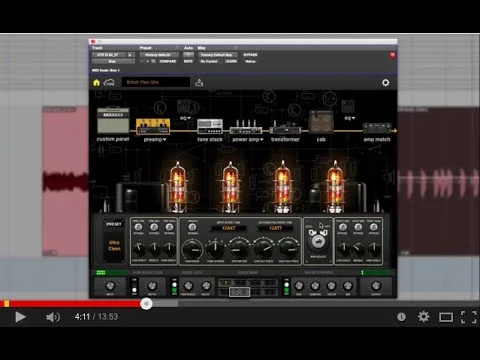Click the LEARN button
The height and width of the screenshot is (360, 480).
(231, 61)
